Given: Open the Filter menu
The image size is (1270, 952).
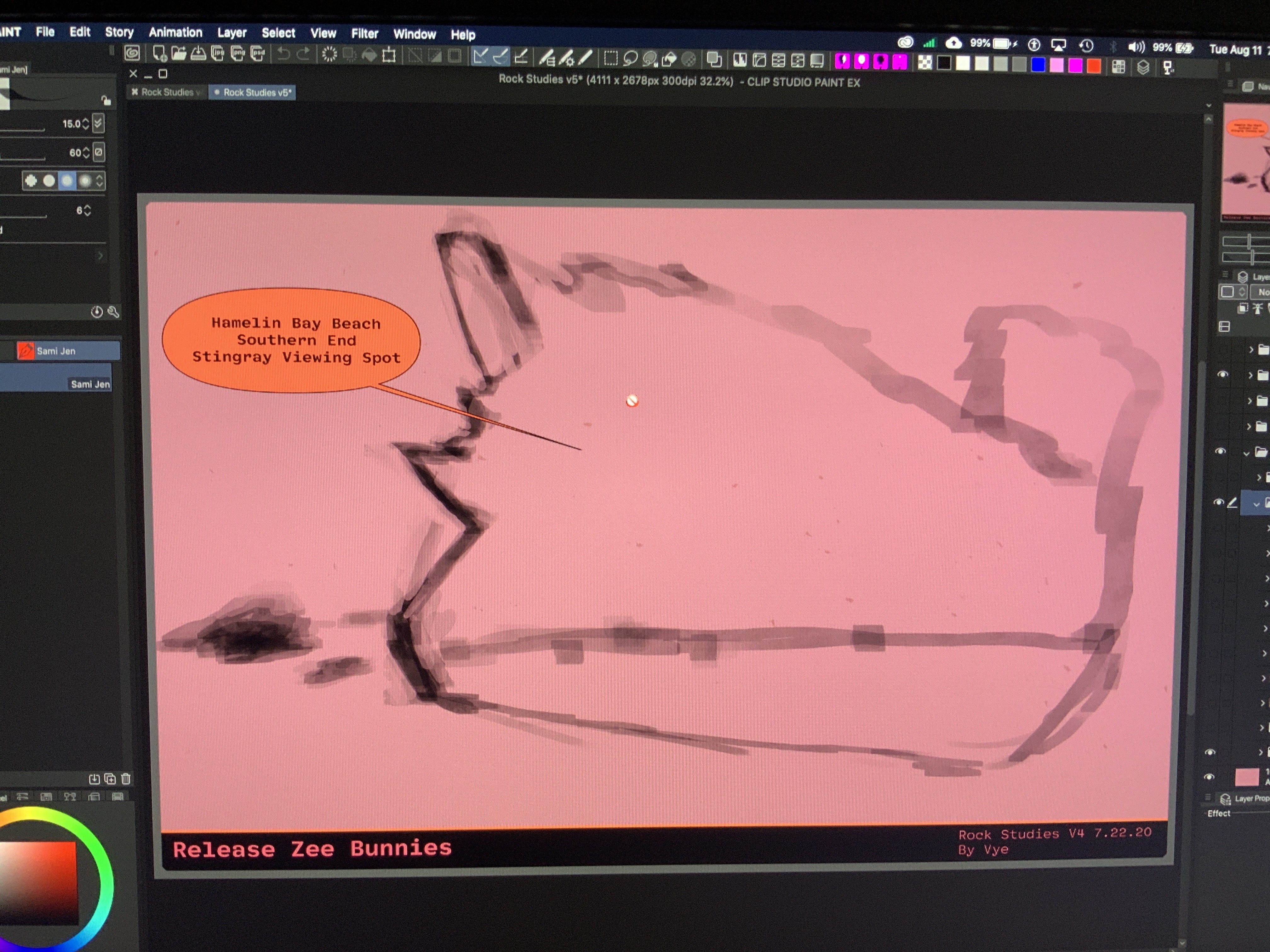Looking at the screenshot, I should pyautogui.click(x=364, y=34).
